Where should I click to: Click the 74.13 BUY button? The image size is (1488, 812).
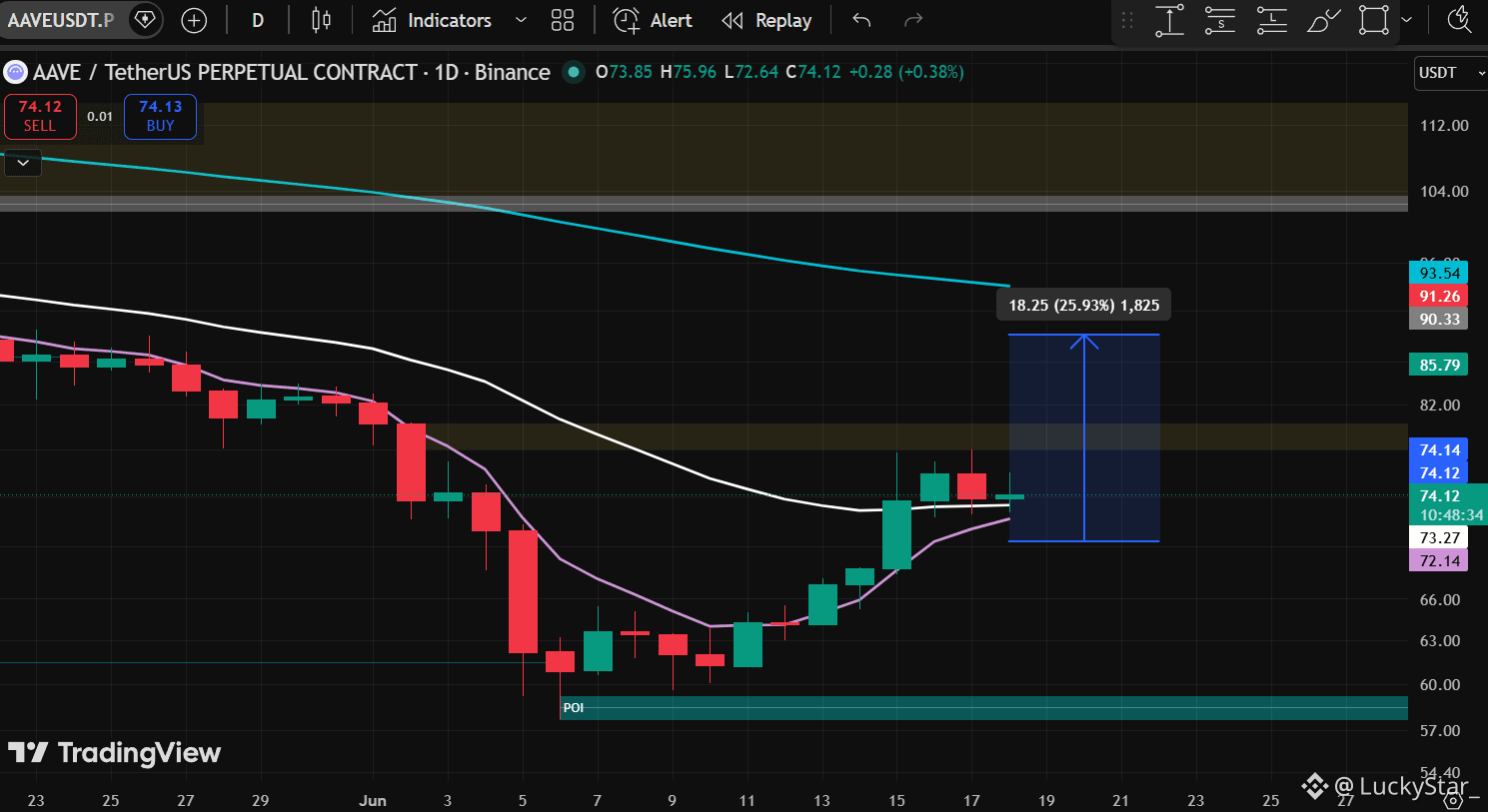click(x=160, y=116)
